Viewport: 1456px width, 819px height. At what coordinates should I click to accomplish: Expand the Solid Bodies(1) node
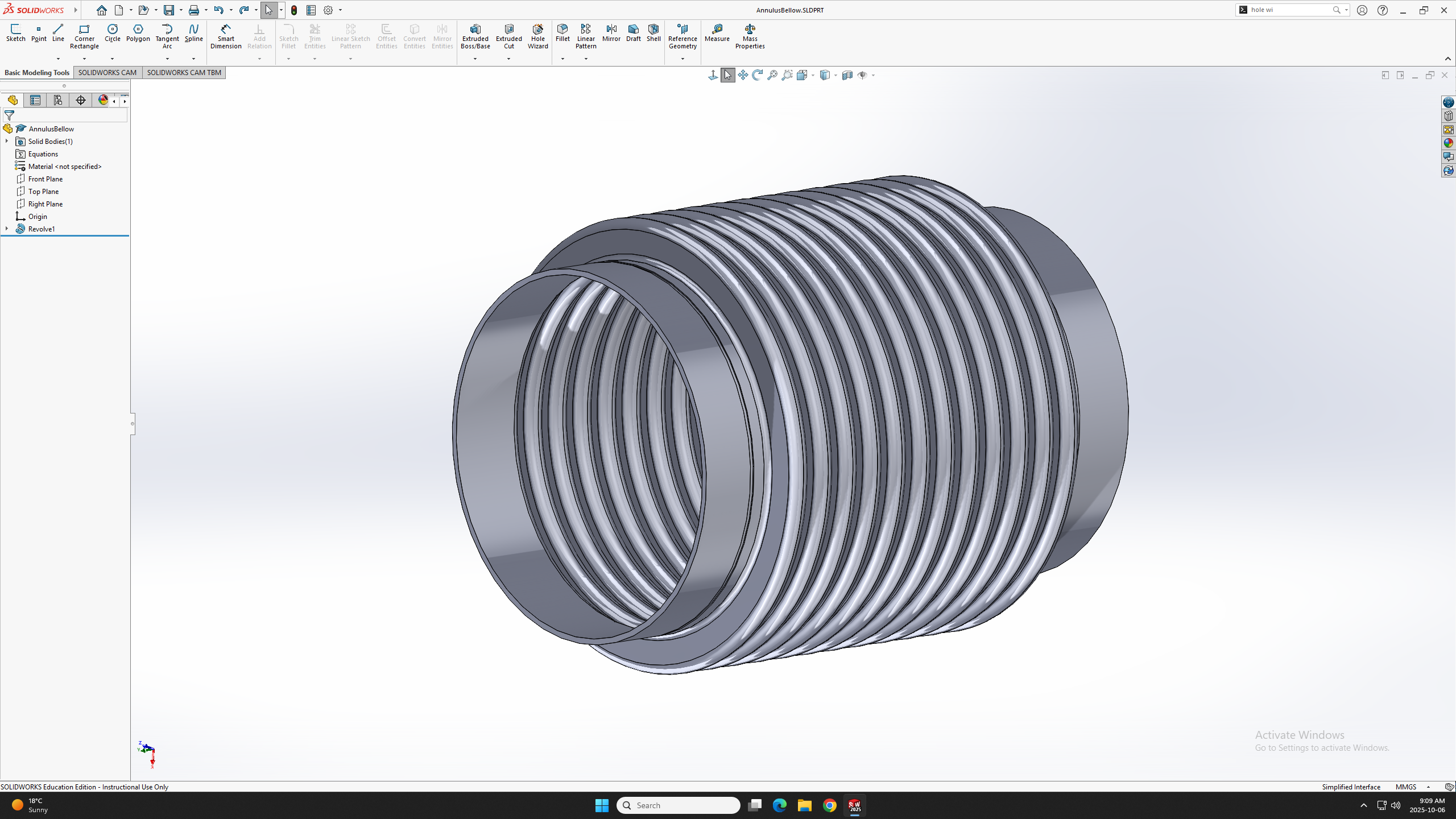click(7, 141)
